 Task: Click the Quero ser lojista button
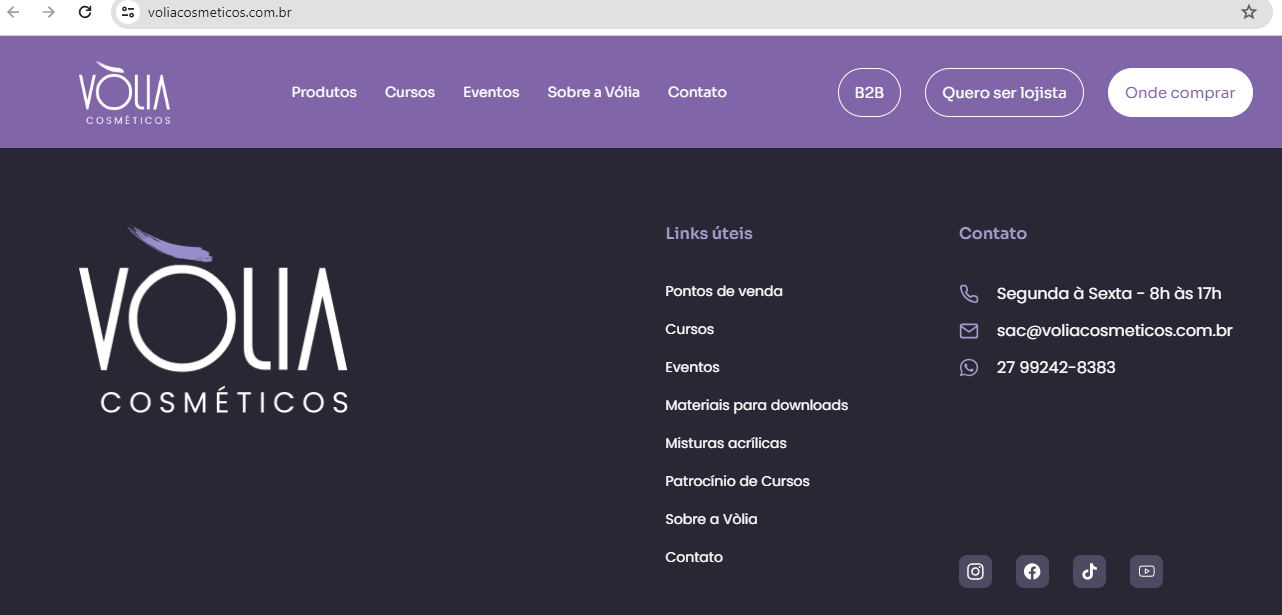pos(1004,93)
